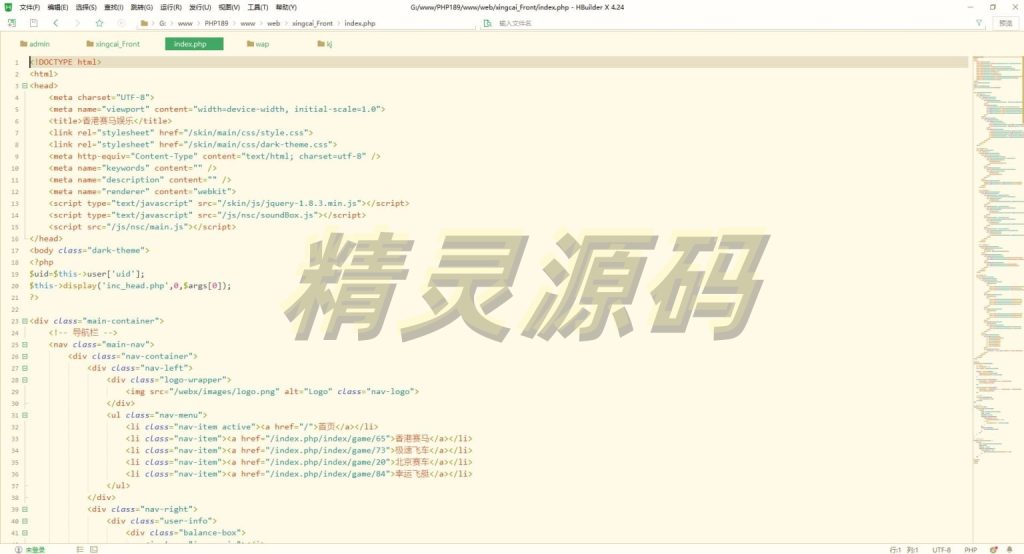Click the row and column position indicator

tap(903, 549)
